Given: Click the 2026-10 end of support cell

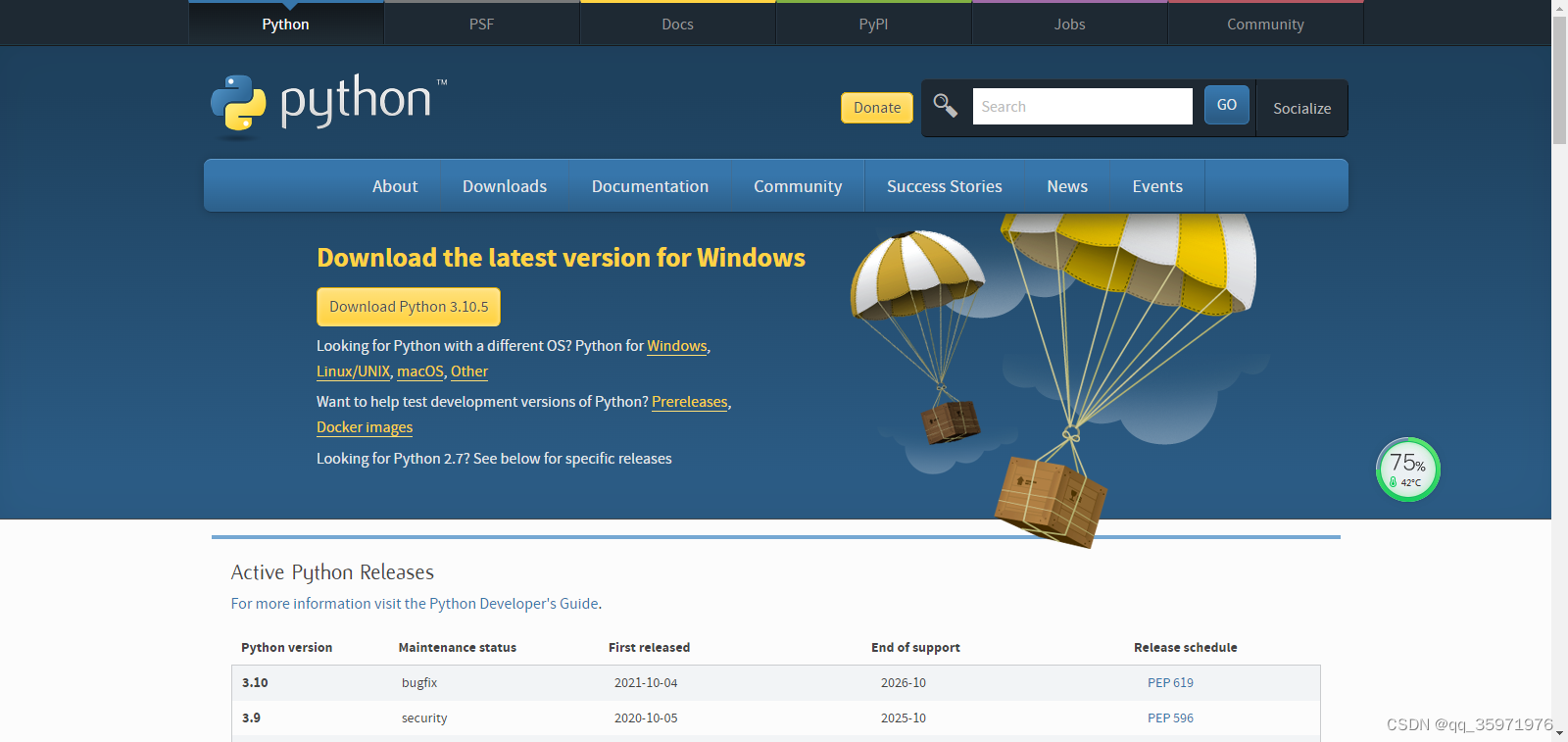Looking at the screenshot, I should tap(904, 683).
